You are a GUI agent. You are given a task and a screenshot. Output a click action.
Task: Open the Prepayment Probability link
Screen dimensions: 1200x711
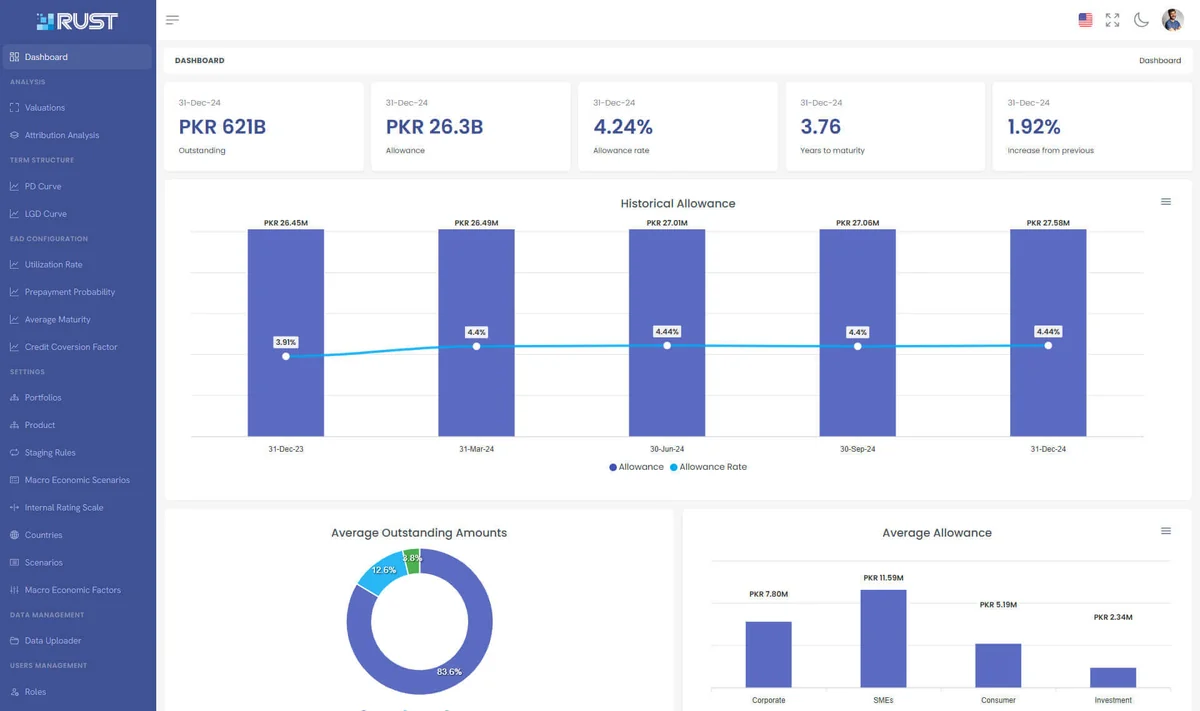(70, 292)
